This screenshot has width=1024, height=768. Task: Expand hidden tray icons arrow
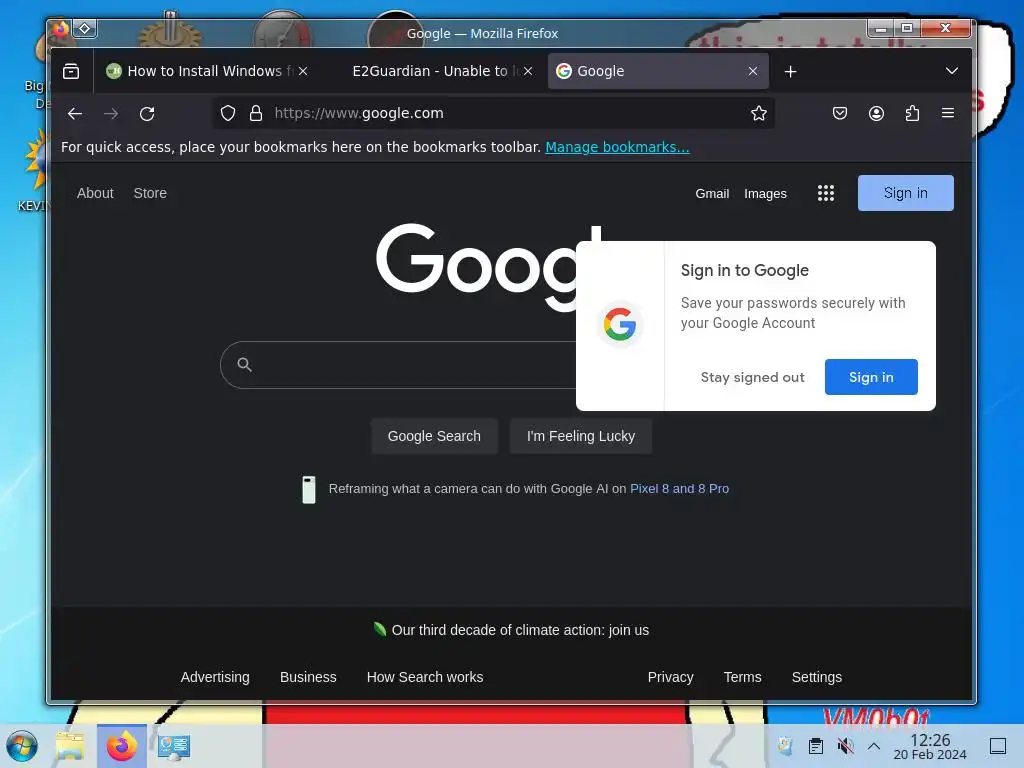(874, 746)
